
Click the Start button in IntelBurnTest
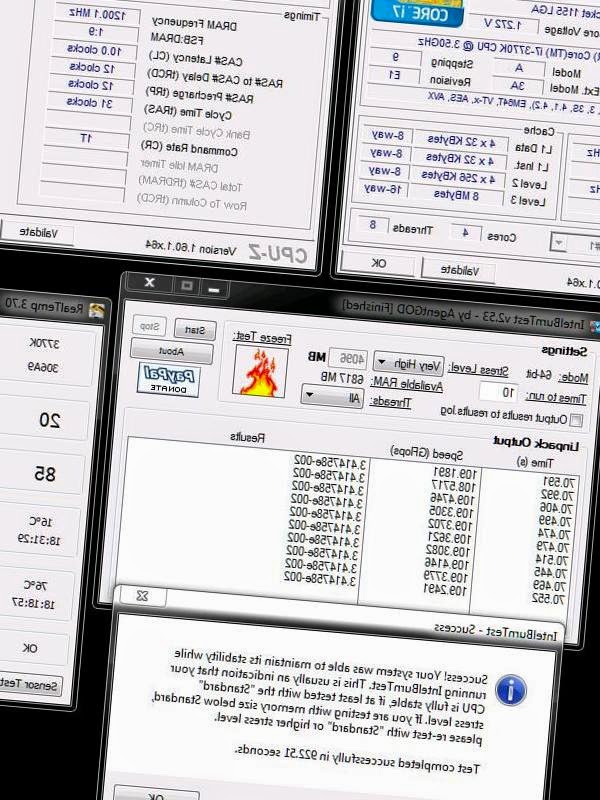[x=195, y=330]
